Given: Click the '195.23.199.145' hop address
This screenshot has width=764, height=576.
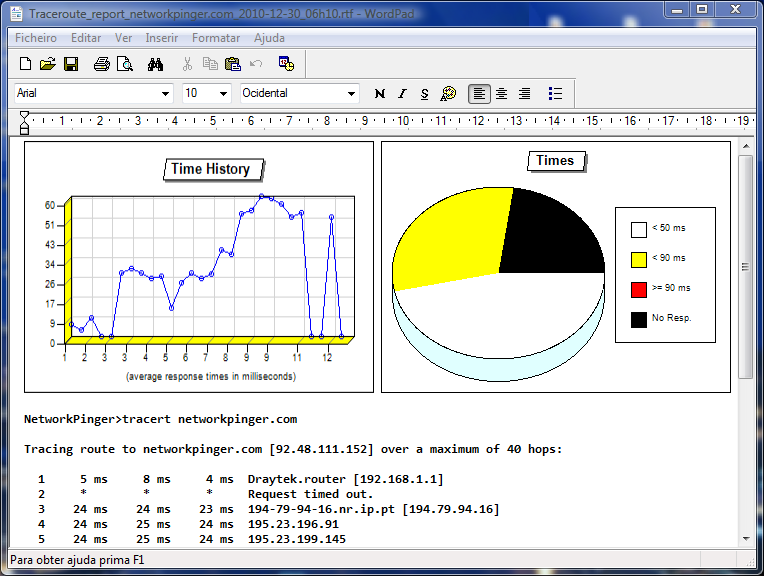Looking at the screenshot, I should [x=297, y=539].
